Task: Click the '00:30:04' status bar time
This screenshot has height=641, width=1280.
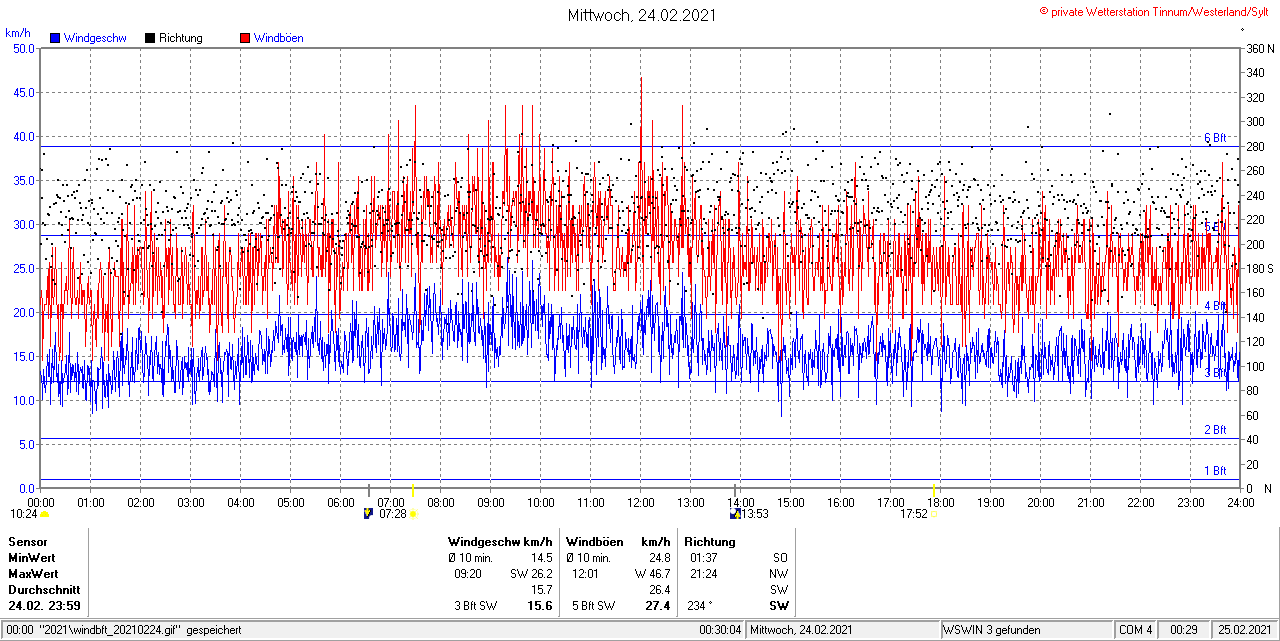Action: click(x=721, y=630)
